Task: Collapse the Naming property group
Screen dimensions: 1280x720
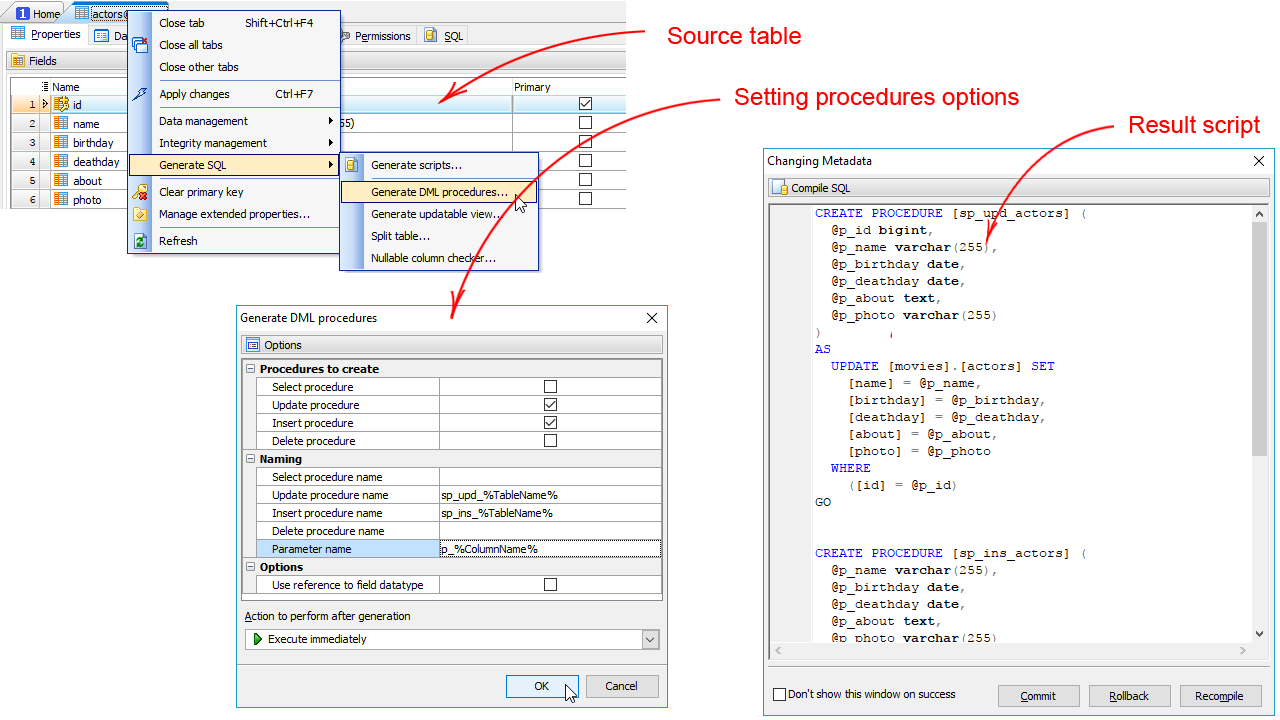Action: (251, 459)
